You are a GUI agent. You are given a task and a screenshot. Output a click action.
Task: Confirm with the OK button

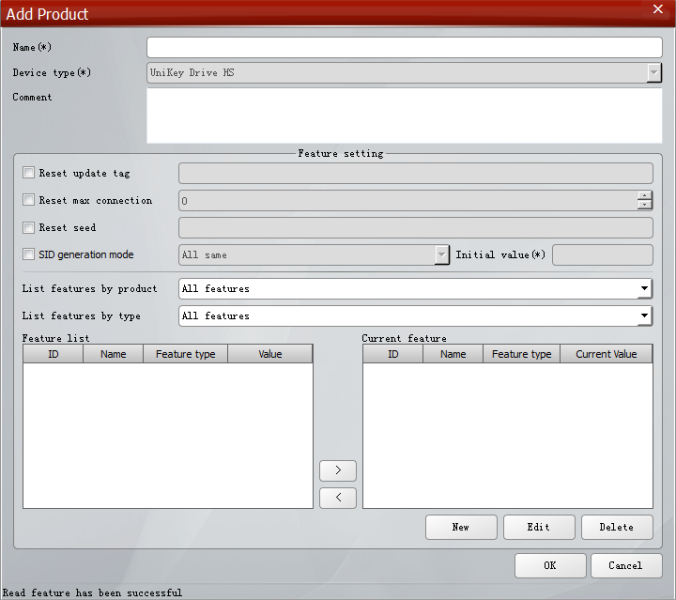coord(550,566)
